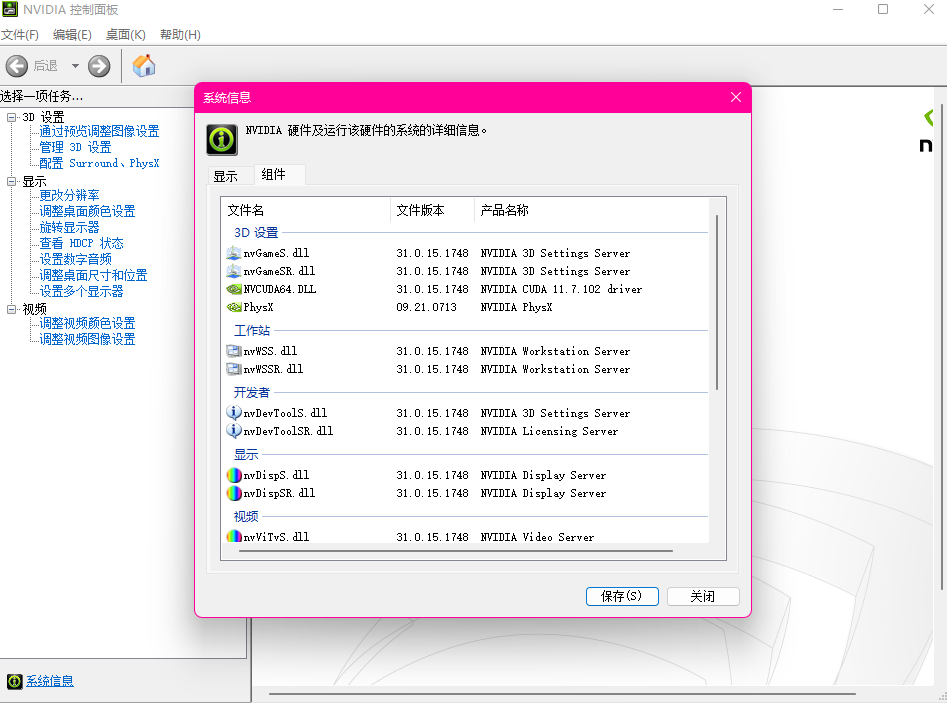947x703 pixels.
Task: Go to home page house icon
Action: coord(144,65)
